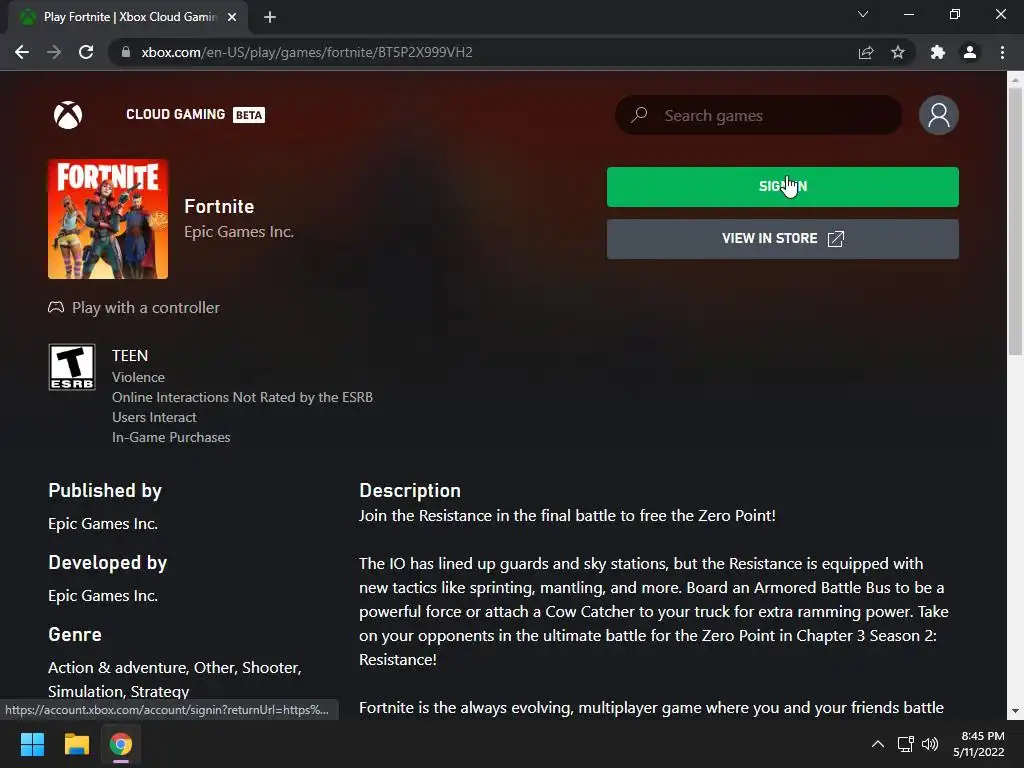Click the Genre heading
This screenshot has height=768, width=1024.
point(75,634)
